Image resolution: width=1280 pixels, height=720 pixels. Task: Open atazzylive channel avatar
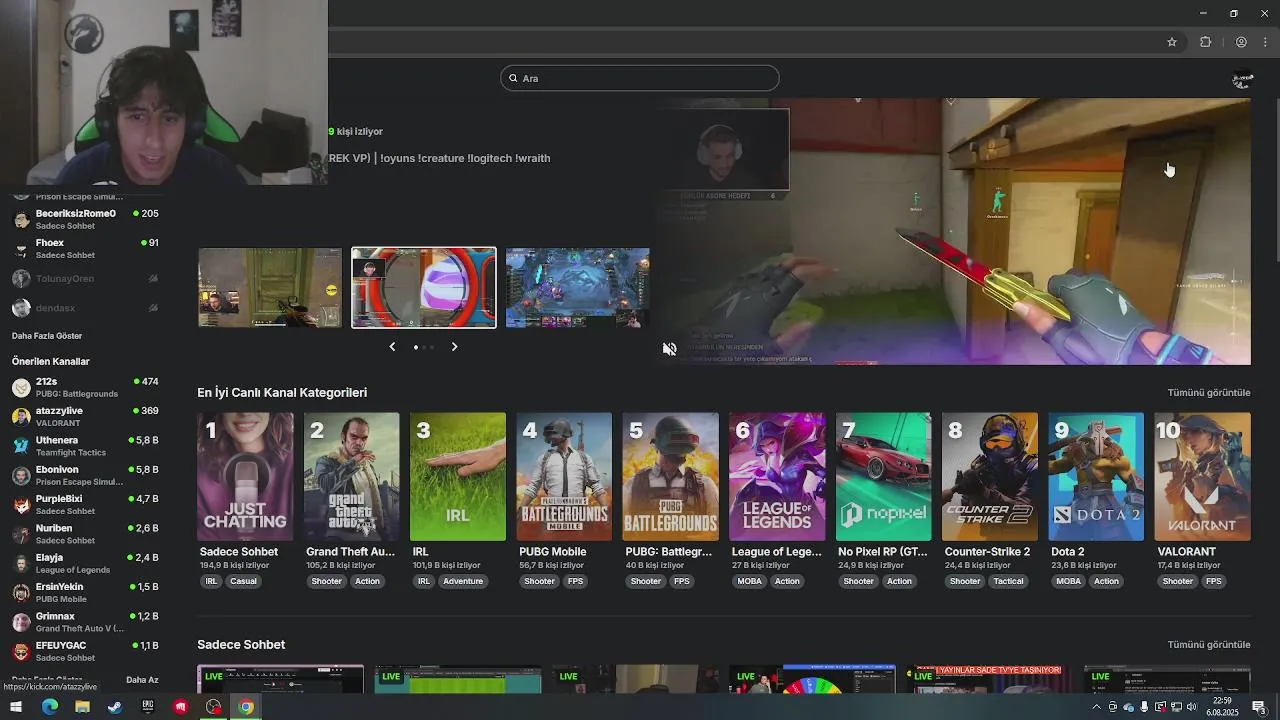[x=21, y=417]
